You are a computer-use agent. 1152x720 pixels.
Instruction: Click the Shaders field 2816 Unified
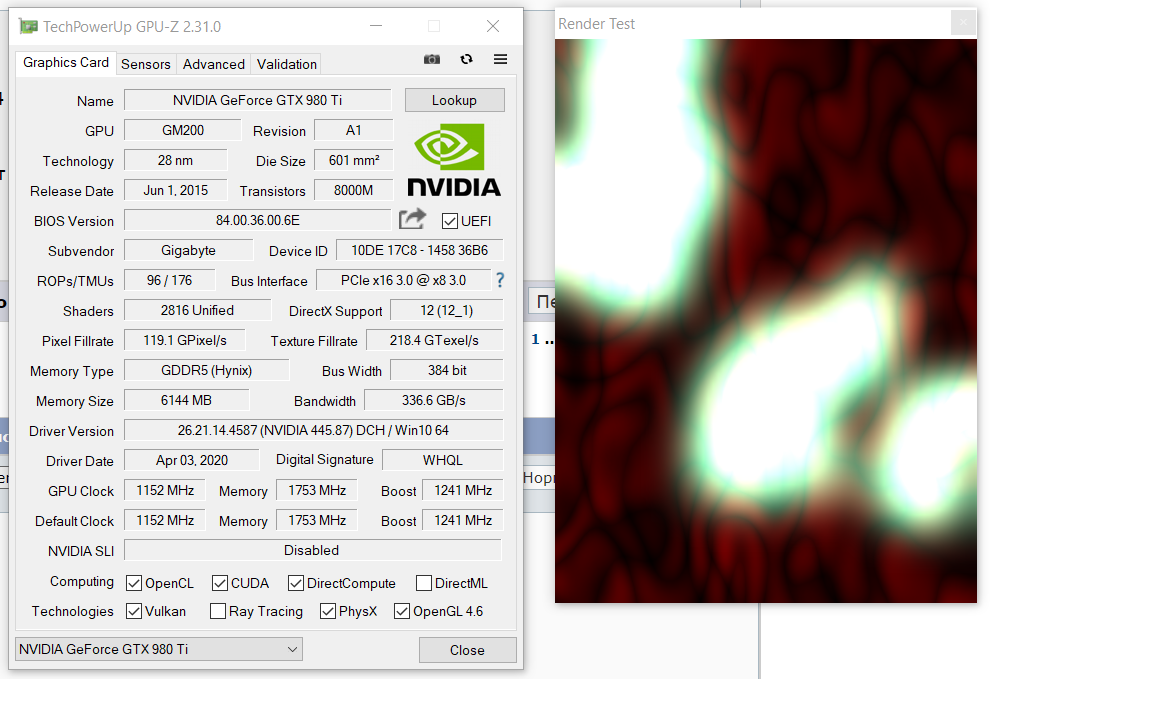click(198, 311)
